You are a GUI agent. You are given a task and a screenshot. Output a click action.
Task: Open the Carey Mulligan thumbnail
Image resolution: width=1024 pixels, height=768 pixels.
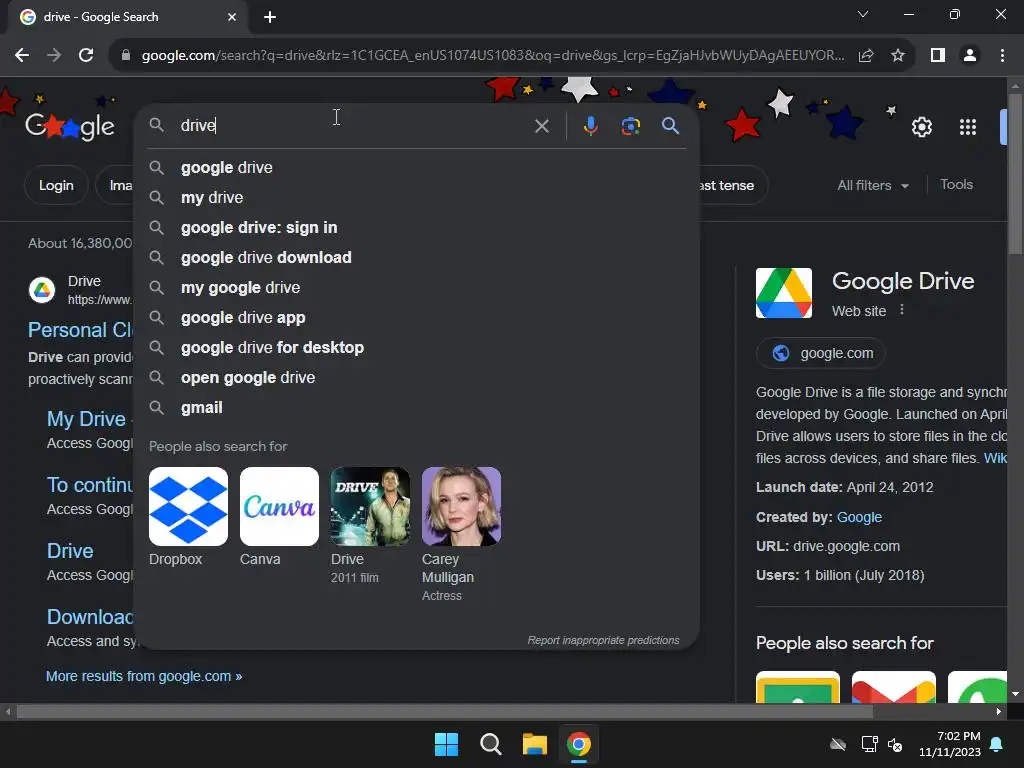(461, 507)
